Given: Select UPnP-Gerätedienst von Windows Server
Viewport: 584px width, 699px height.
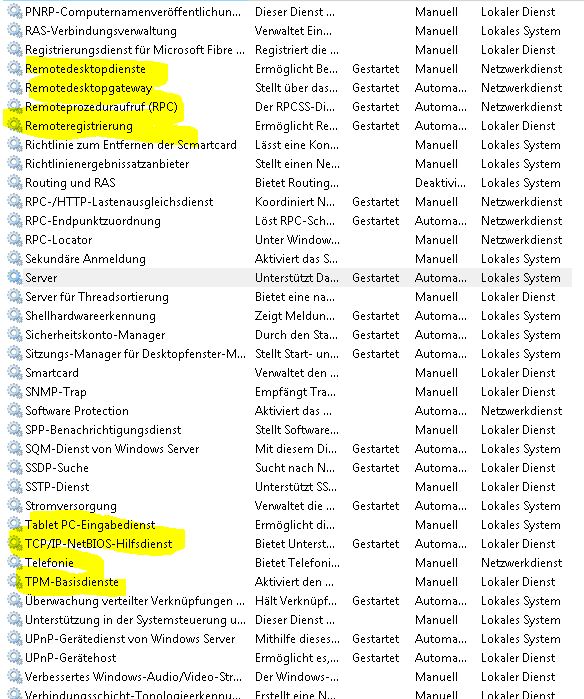Looking at the screenshot, I should point(130,639).
